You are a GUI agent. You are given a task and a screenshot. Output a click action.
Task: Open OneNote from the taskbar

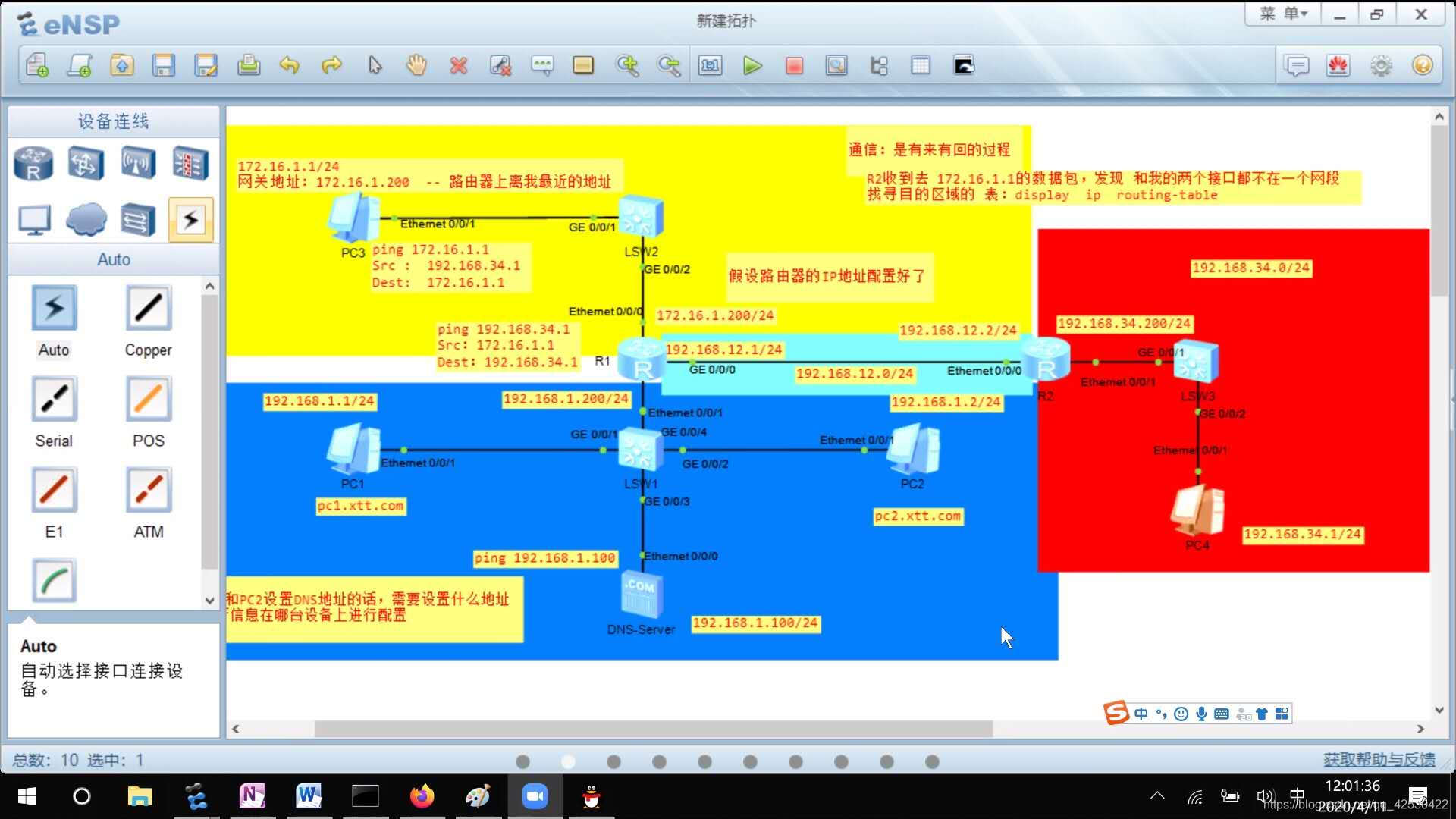coord(252,796)
